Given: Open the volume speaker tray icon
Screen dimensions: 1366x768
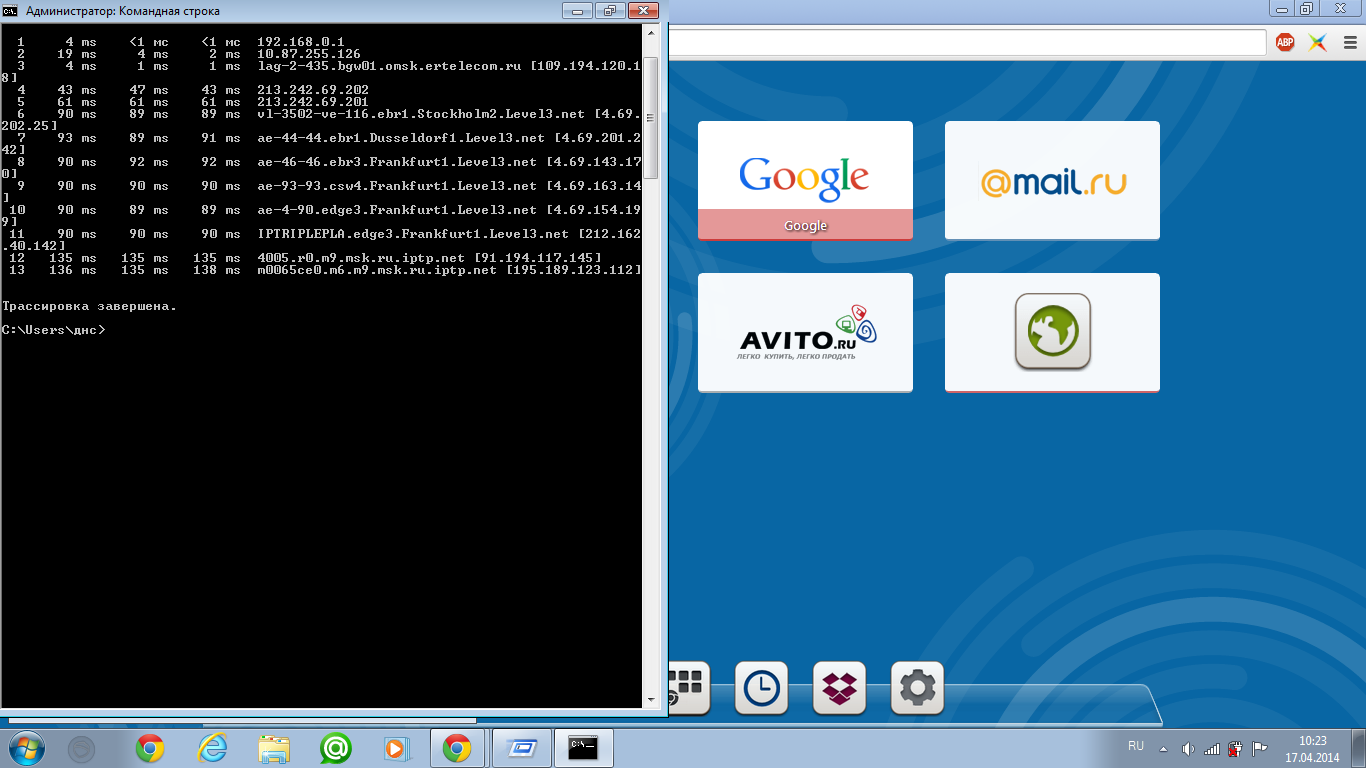Looking at the screenshot, I should [1188, 748].
